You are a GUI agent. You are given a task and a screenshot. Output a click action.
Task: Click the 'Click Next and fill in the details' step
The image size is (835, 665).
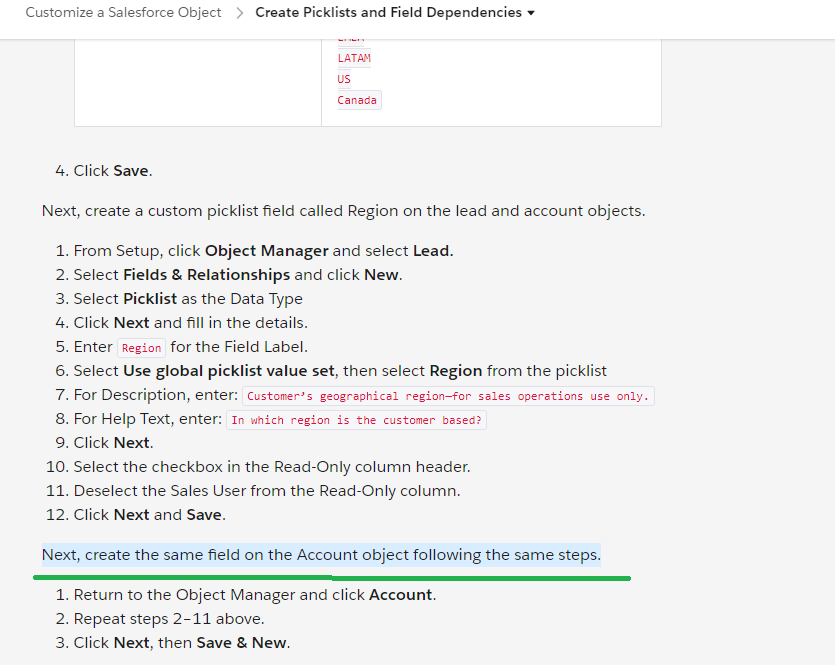(x=191, y=323)
